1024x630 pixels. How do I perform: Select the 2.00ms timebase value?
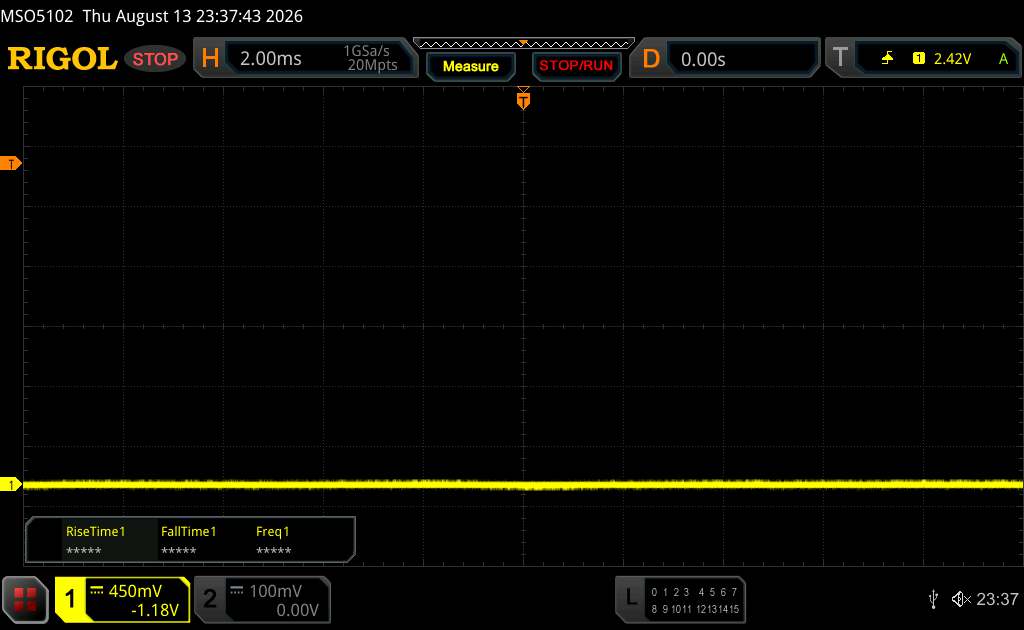270,59
